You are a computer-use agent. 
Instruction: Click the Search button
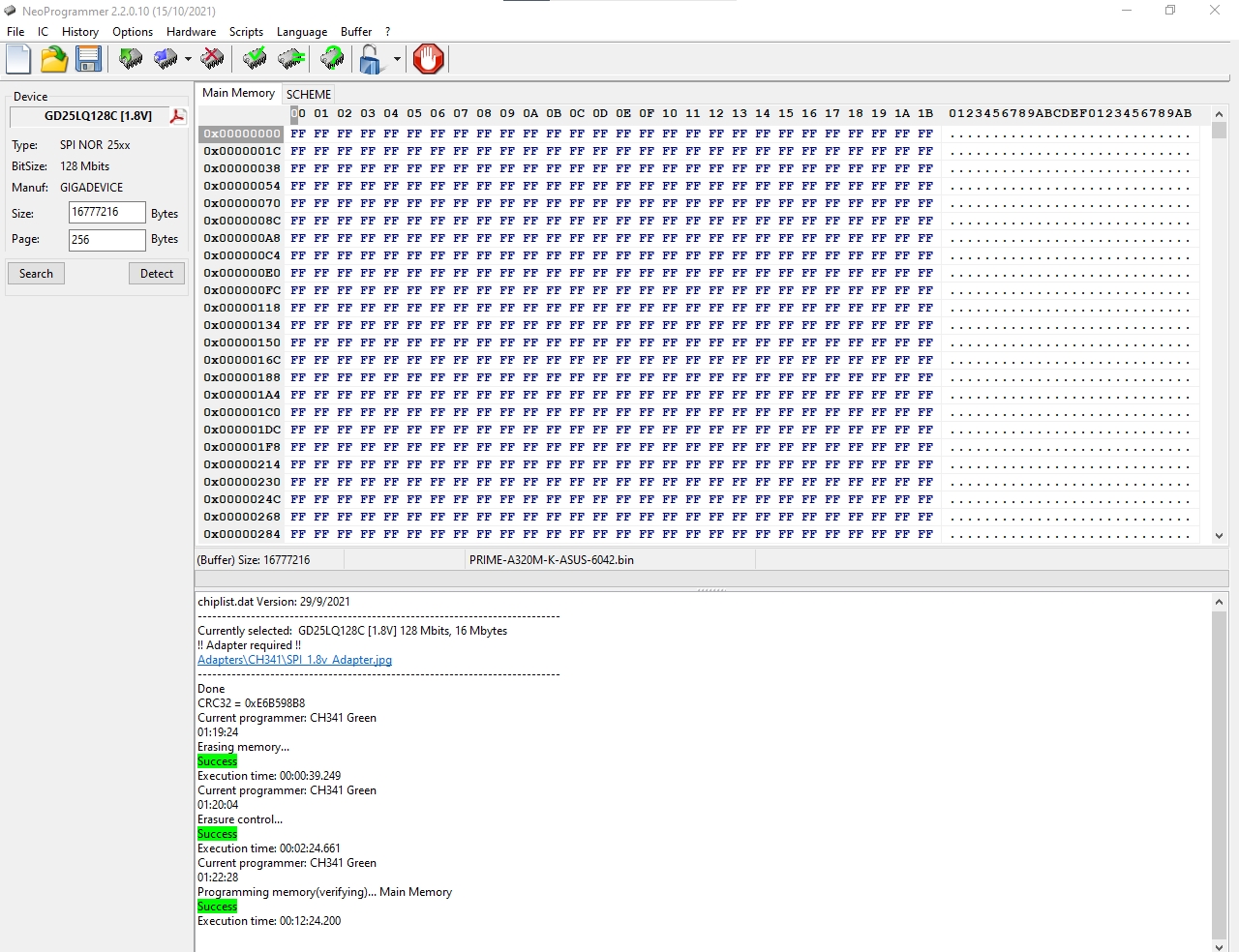[37, 274]
